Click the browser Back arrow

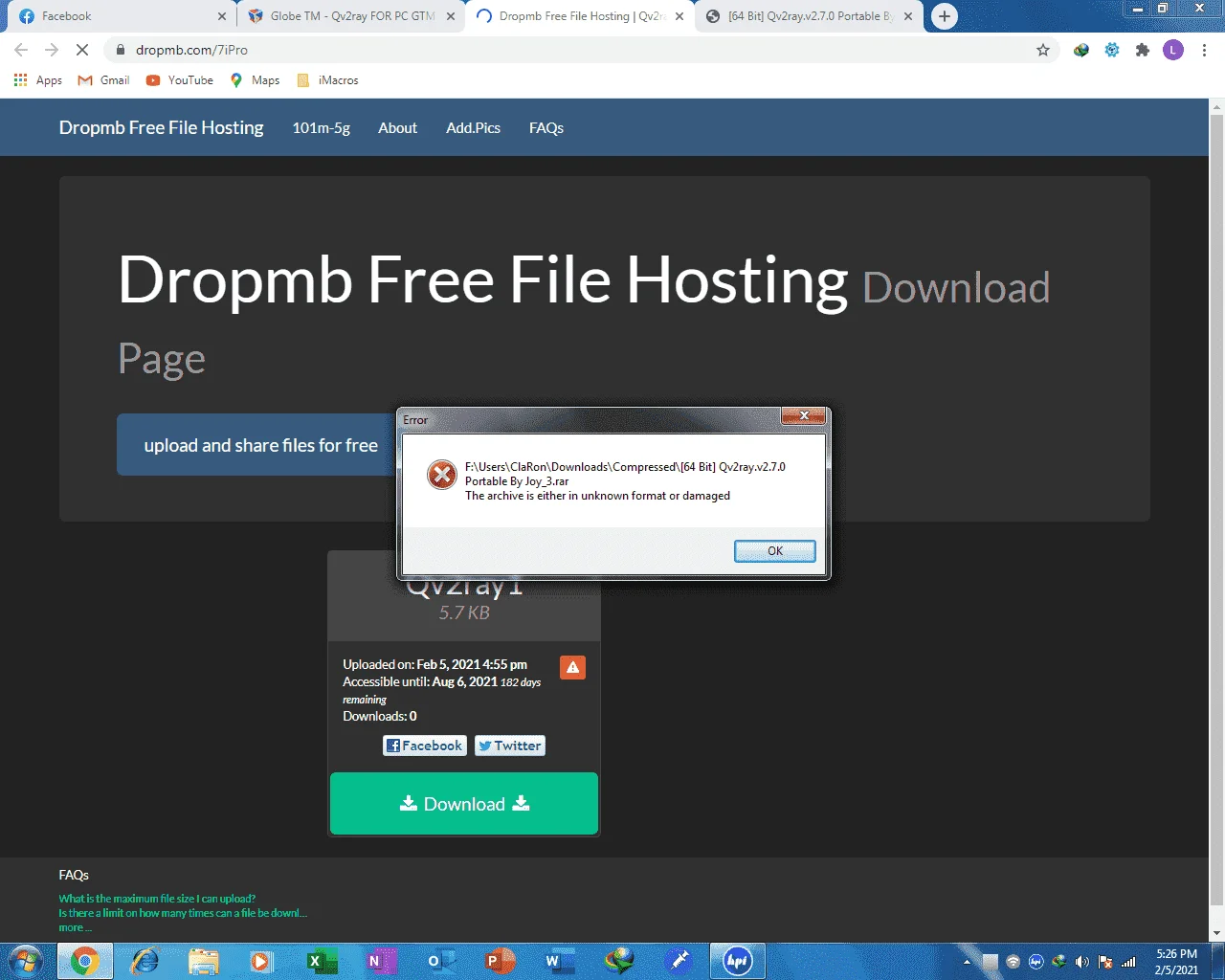tap(21, 50)
